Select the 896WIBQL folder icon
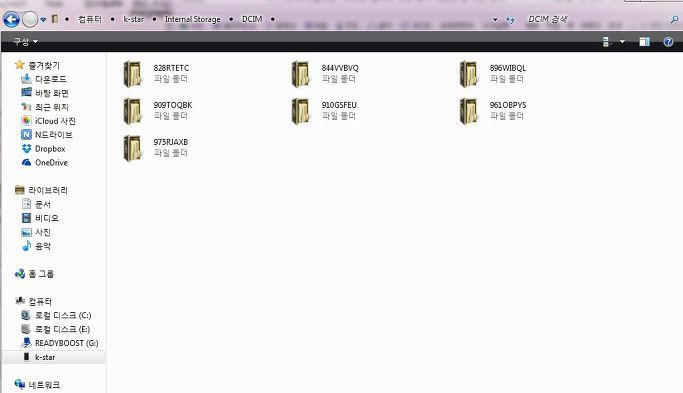The width and height of the screenshot is (683, 393). point(469,74)
